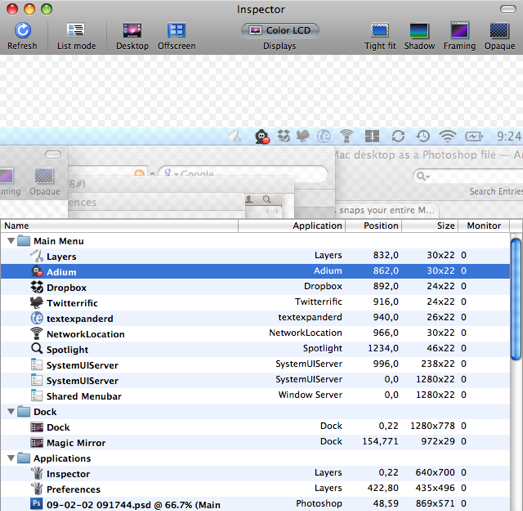Click the Google search field in preview

pyautogui.click(x=243, y=173)
